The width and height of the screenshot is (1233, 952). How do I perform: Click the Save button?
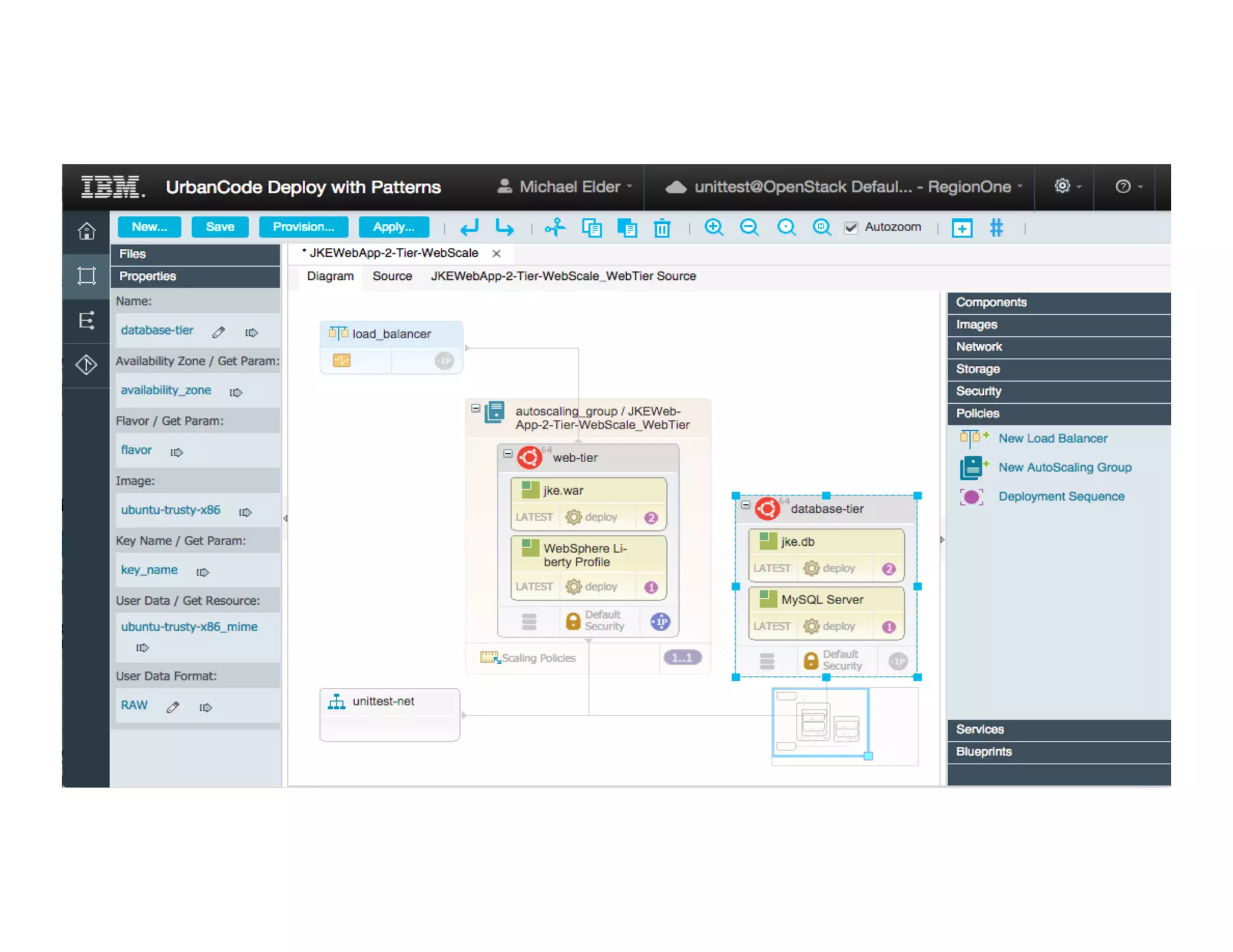tap(220, 227)
